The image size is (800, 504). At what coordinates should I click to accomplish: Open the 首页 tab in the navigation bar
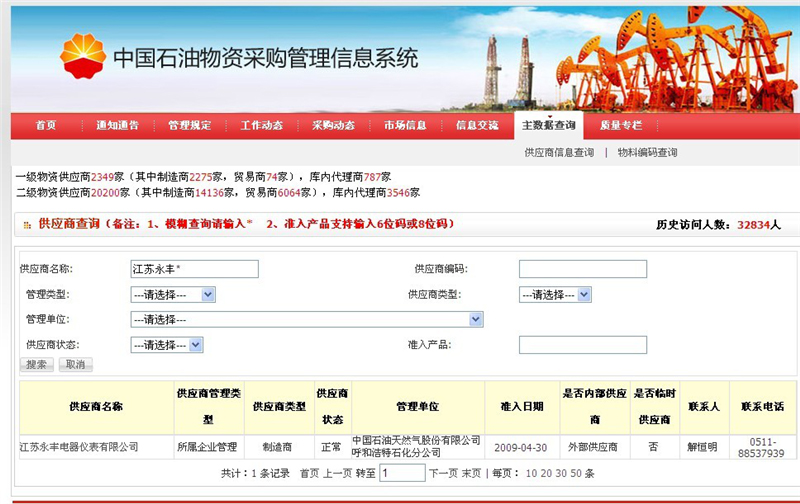45,126
